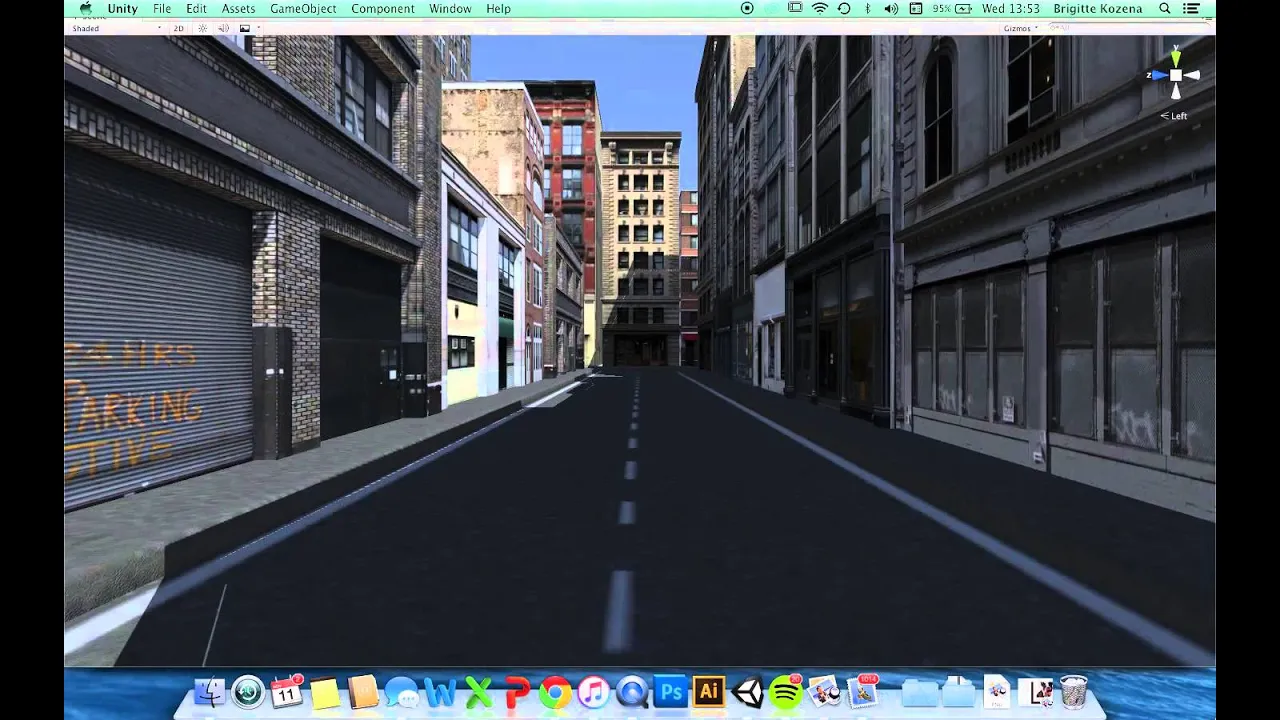Screen dimensions: 1280x720
Task: Click the Left view label under gizmo
Action: (x=1174, y=116)
